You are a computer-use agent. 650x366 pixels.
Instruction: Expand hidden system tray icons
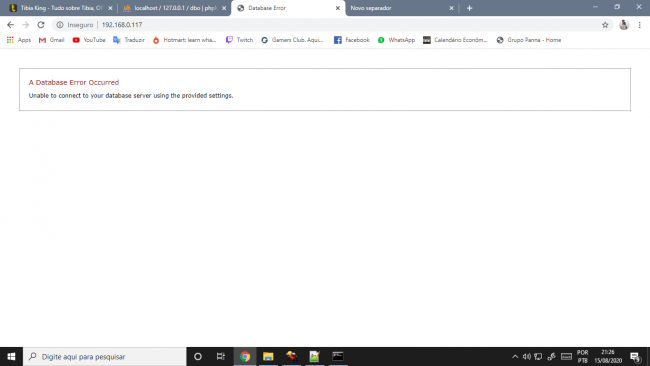pos(515,356)
